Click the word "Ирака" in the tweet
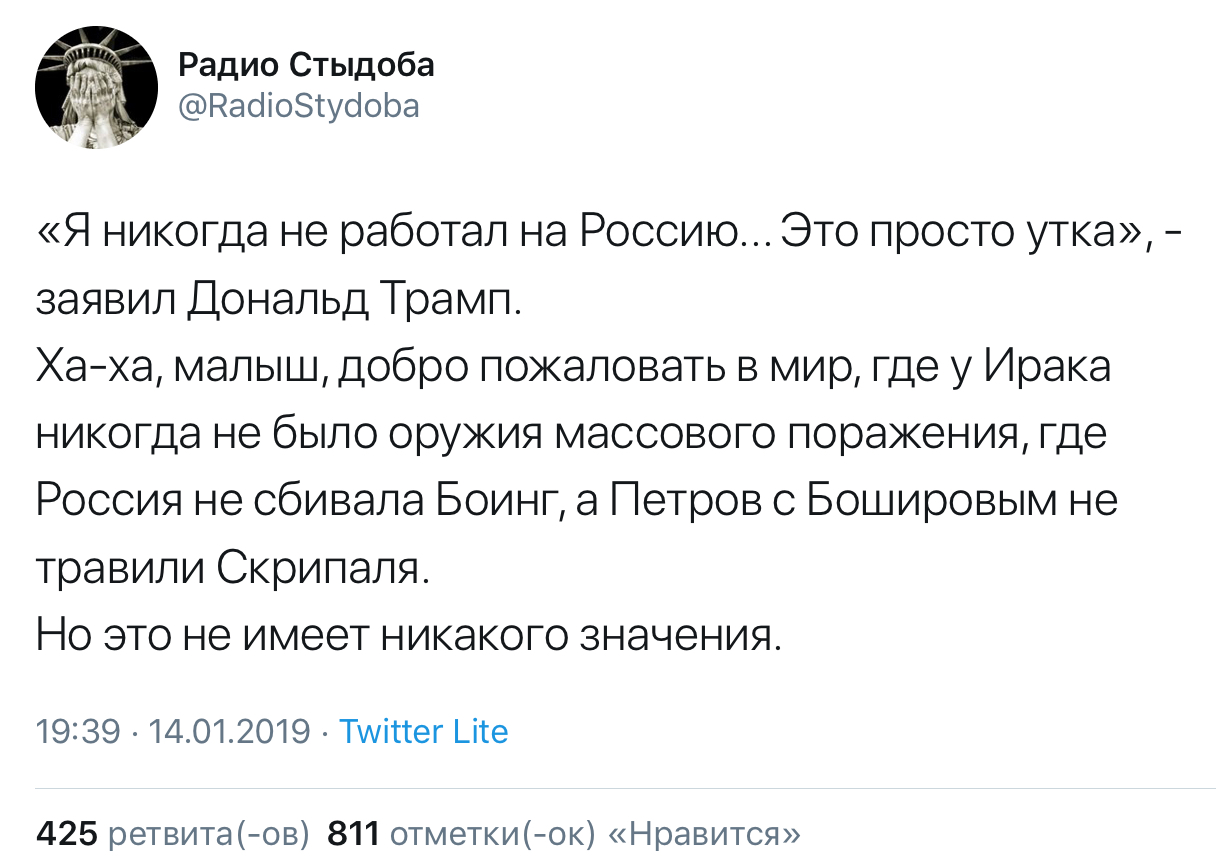This screenshot has height=867, width=1216. (x=1048, y=368)
